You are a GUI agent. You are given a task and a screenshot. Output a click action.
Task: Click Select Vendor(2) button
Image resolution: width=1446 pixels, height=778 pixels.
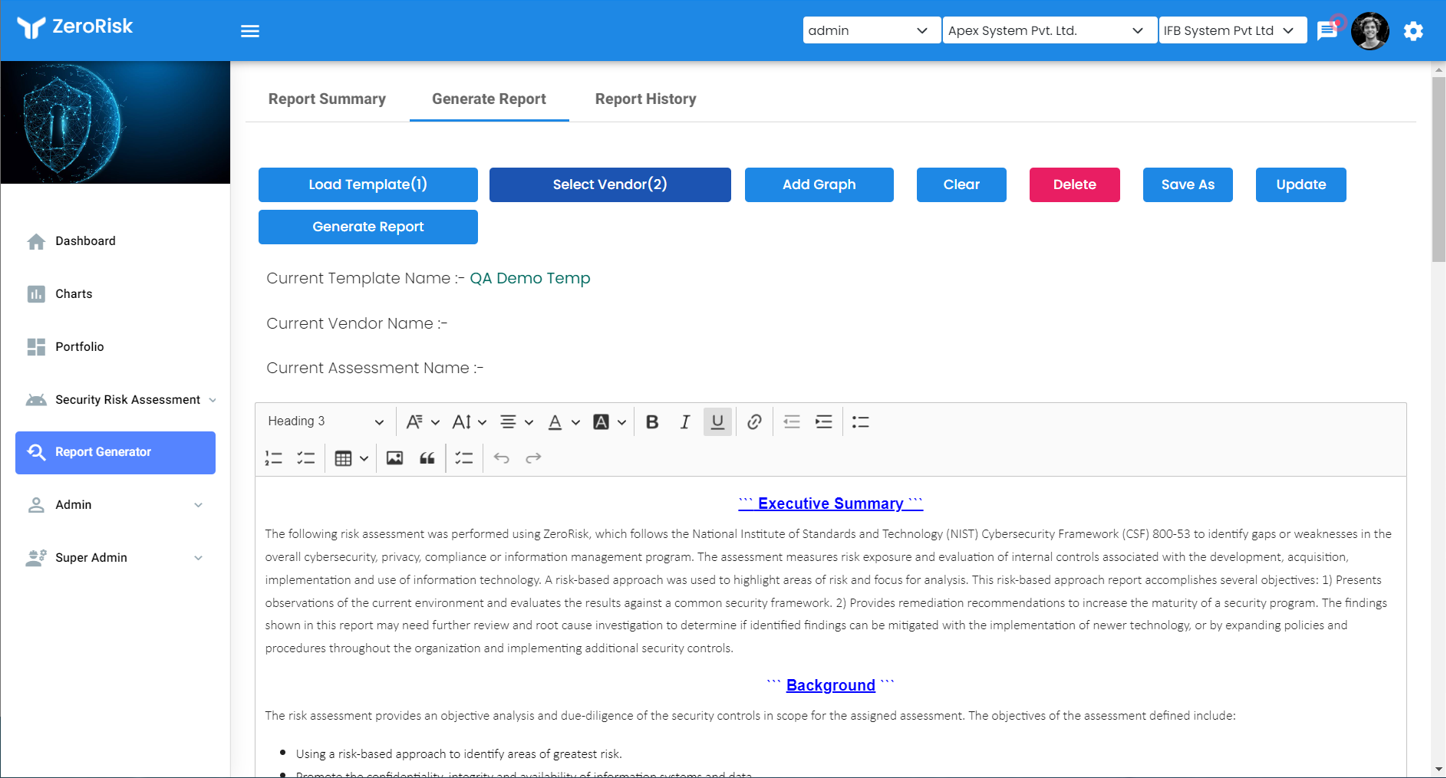tap(610, 185)
